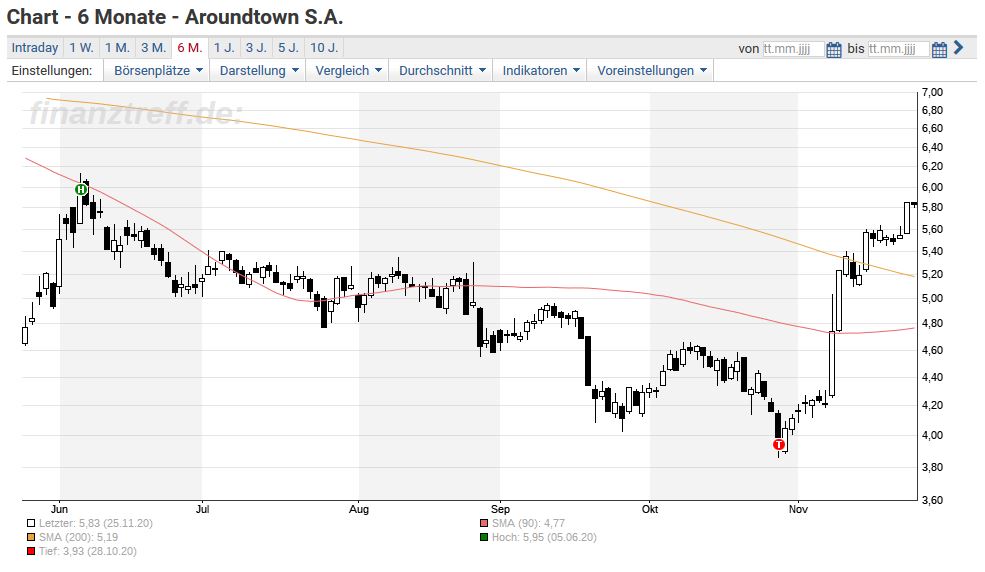The image size is (985, 572).
Task: Click the 'Tief: 3,93 (28.10.20)' legend text
Action: [x=87, y=551]
